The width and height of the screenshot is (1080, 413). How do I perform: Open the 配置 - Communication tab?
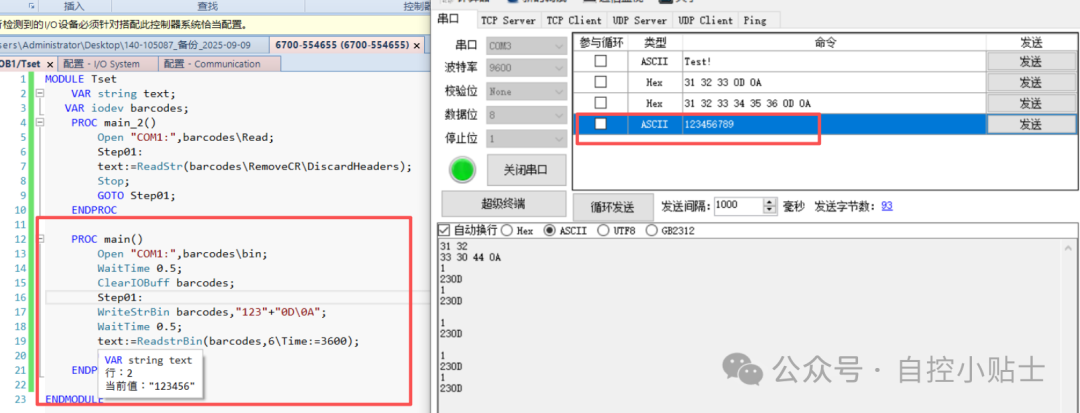click(x=219, y=64)
